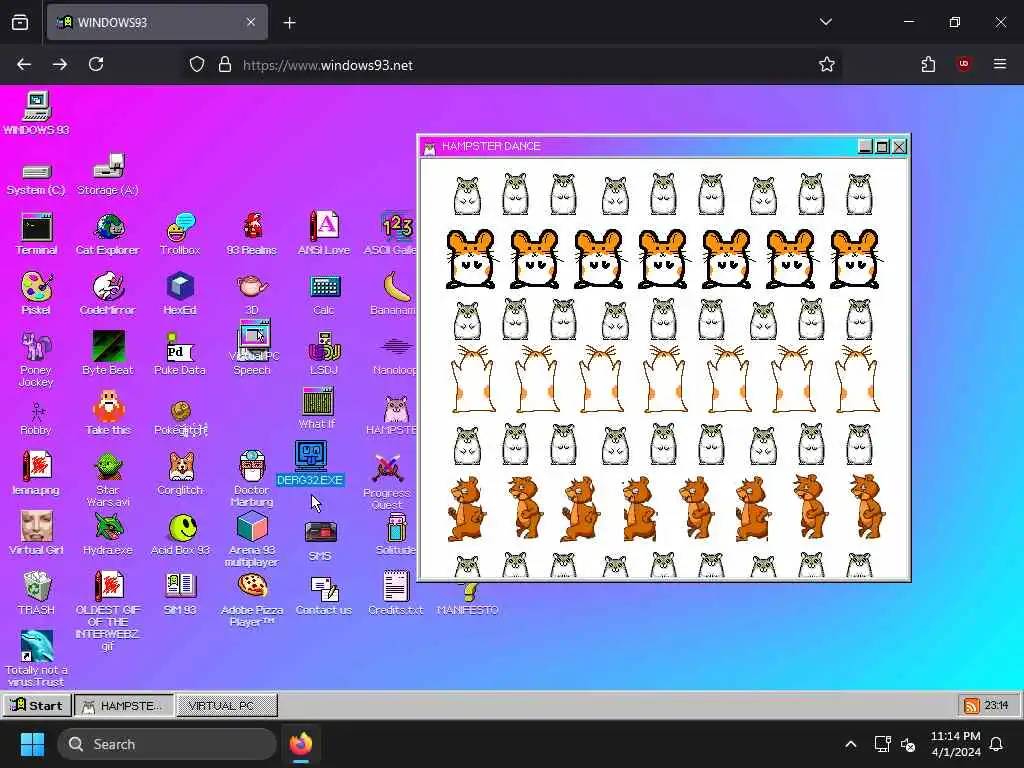The height and width of the screenshot is (768, 1024).
Task: Open the What If icon
Action: [x=317, y=408]
